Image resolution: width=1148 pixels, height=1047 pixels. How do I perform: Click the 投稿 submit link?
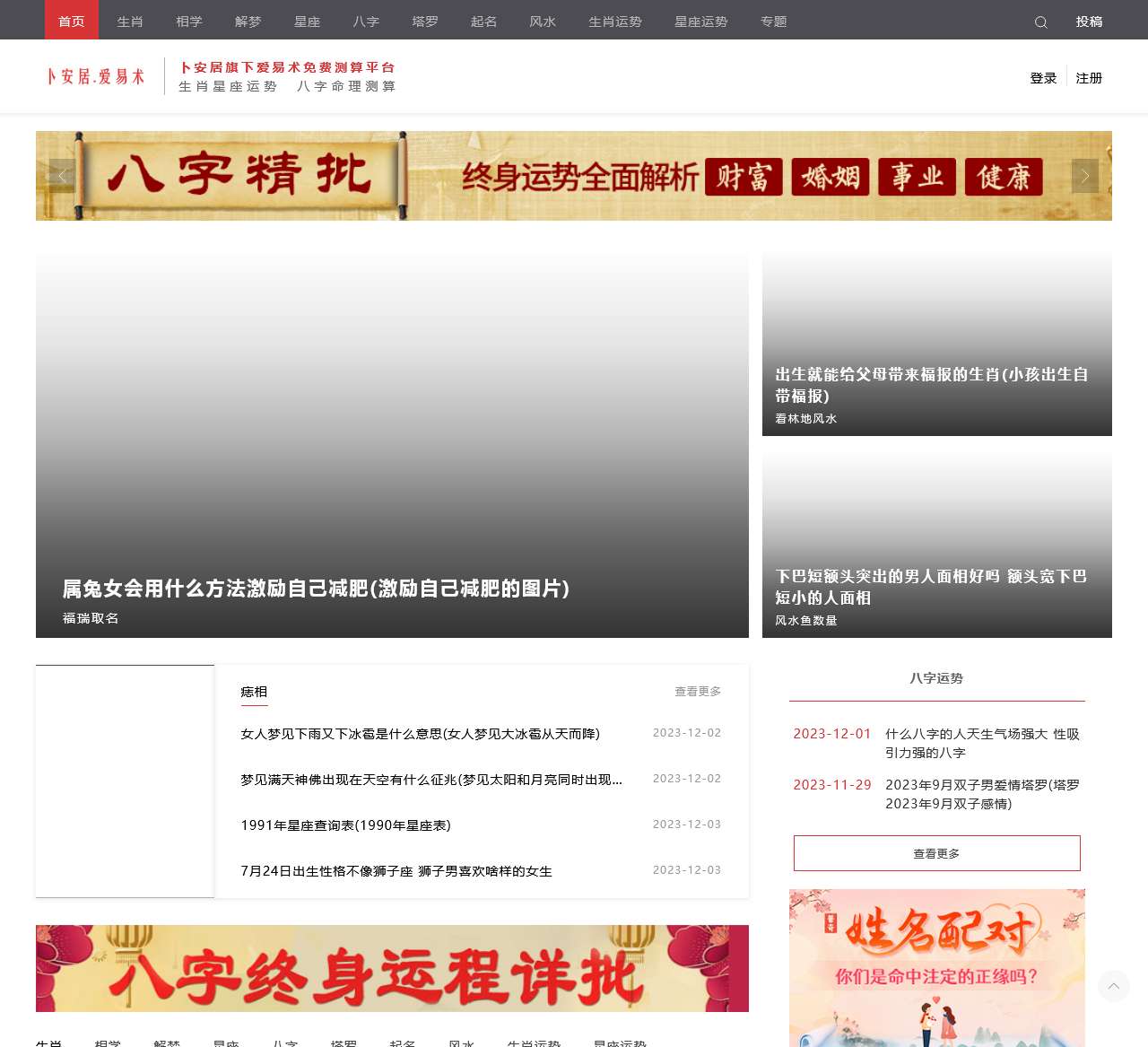tap(1089, 22)
